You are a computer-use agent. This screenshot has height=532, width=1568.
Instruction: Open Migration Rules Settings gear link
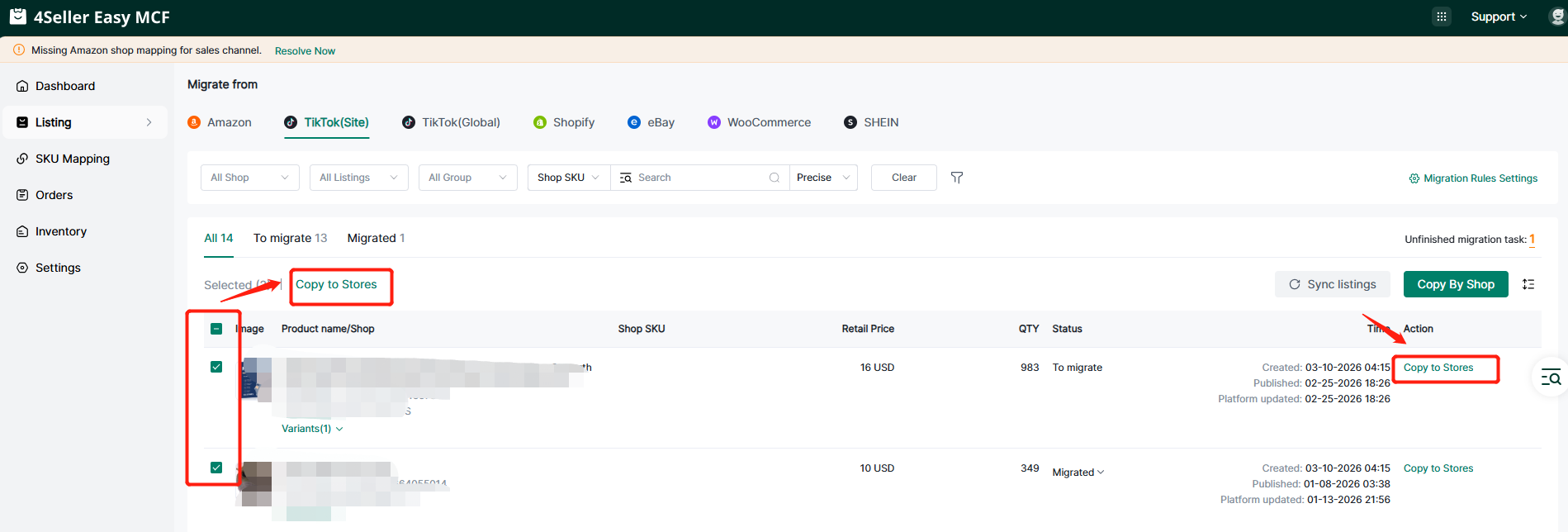click(x=1473, y=178)
